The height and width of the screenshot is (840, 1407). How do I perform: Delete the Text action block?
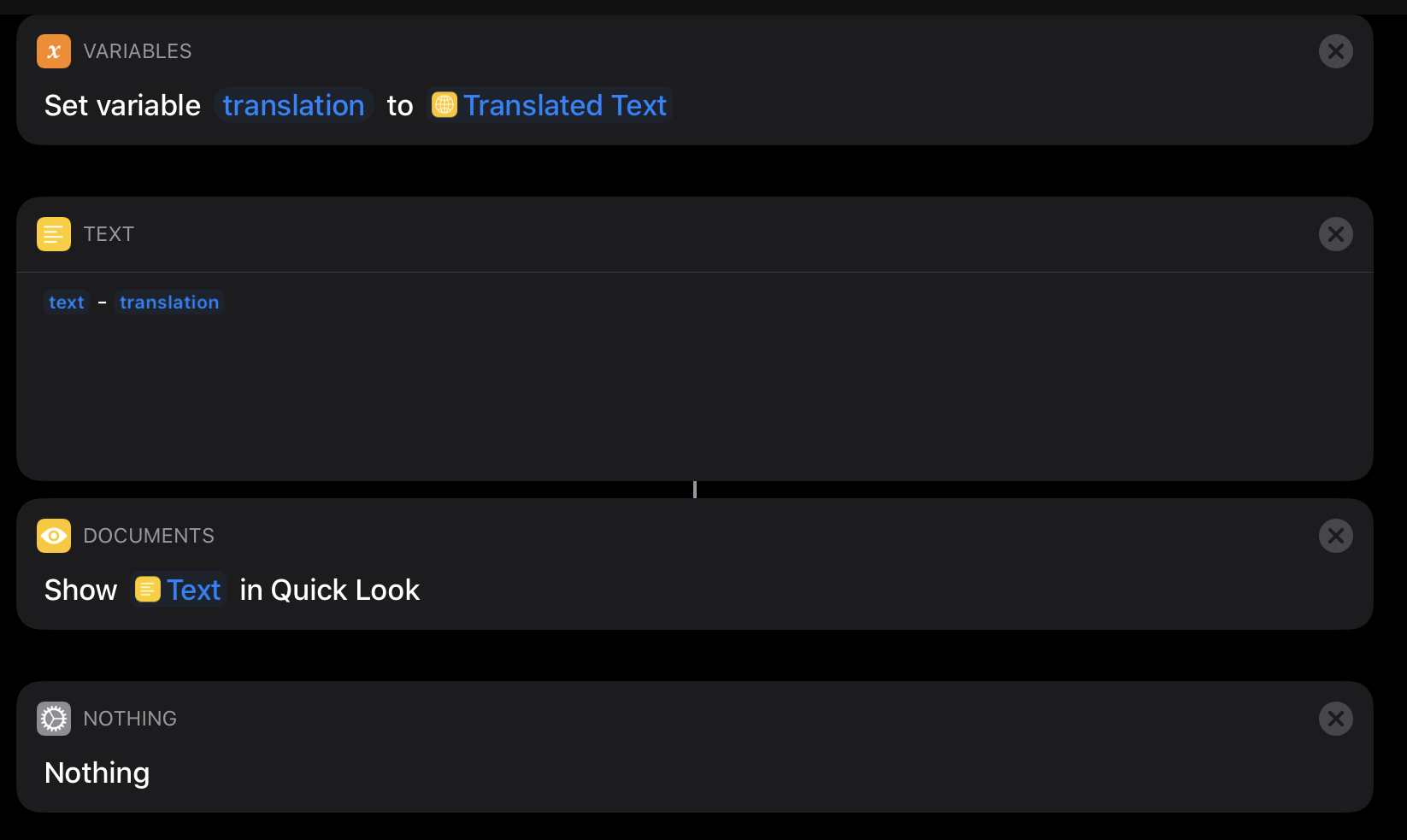point(1335,234)
